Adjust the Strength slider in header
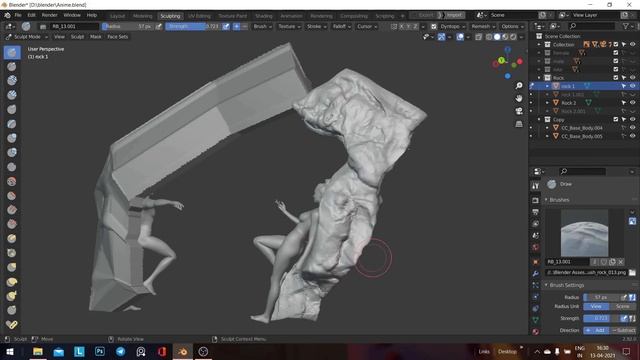 click(x=193, y=27)
